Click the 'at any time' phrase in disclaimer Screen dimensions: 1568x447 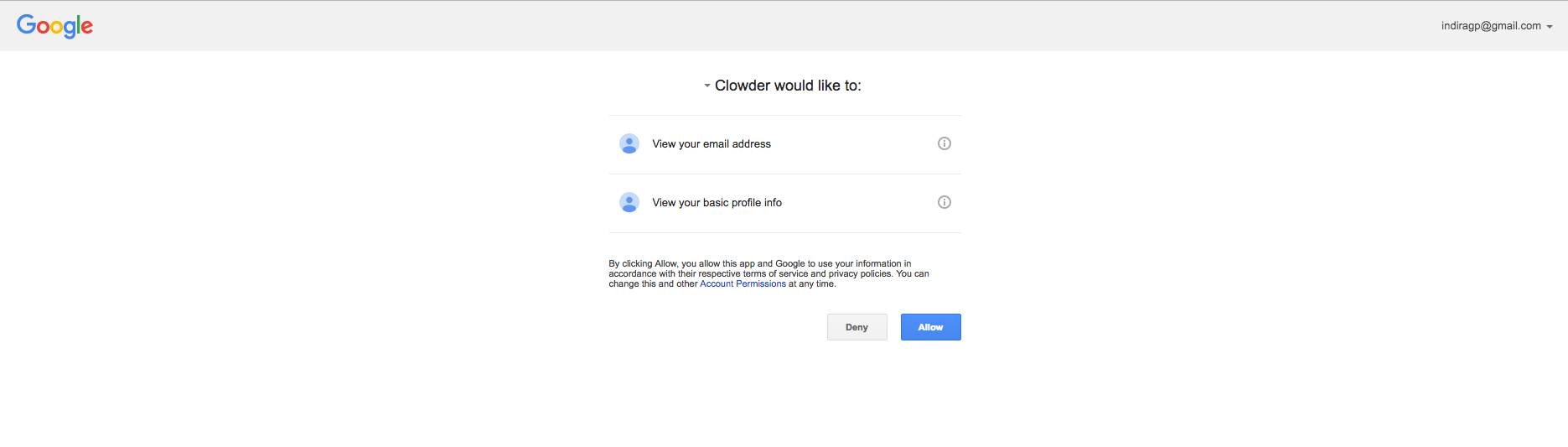[x=811, y=284]
